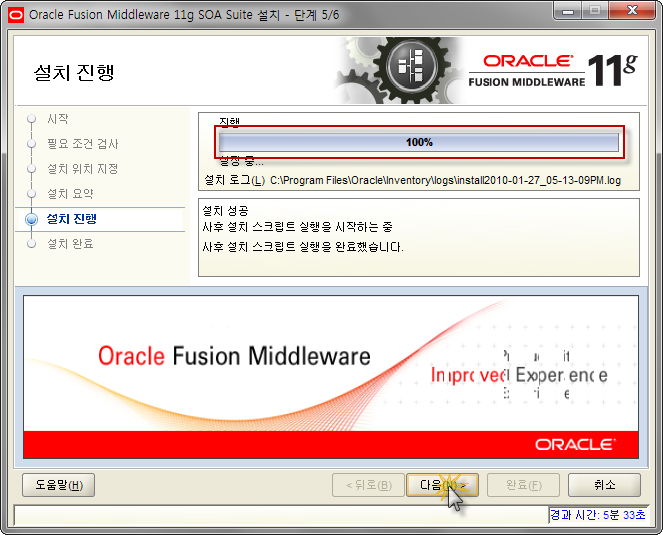Click the 100% progress bar
Viewport: 663px width, 535px height.
coord(419,142)
